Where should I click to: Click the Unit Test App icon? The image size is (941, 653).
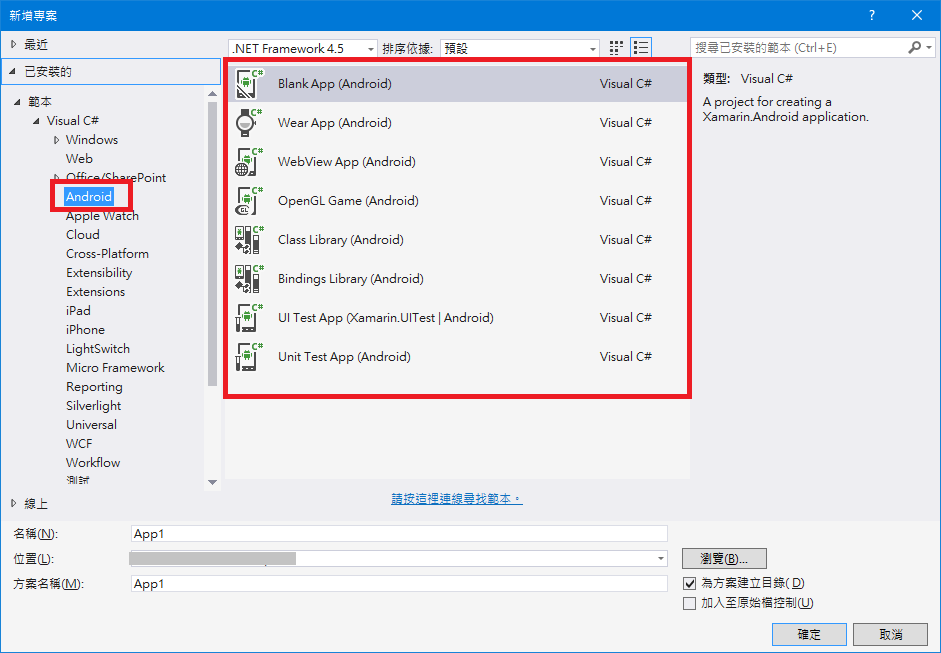(249, 357)
